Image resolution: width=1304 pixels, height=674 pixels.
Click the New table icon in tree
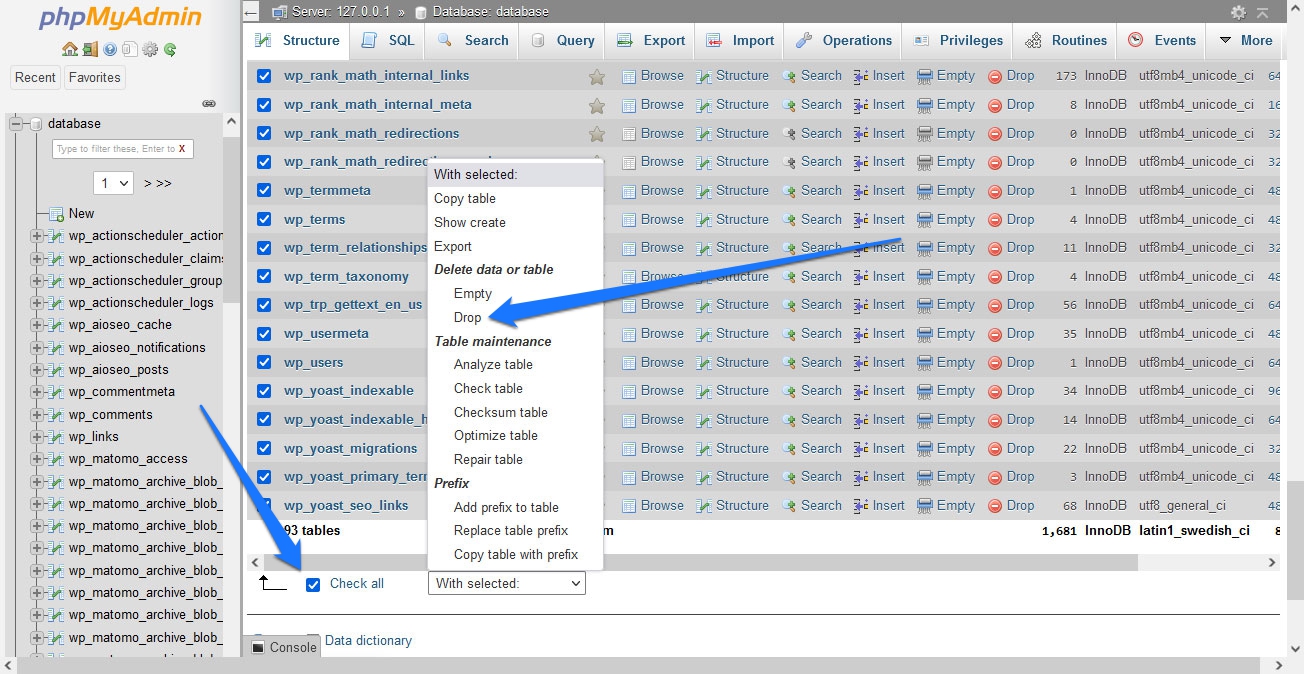57,213
